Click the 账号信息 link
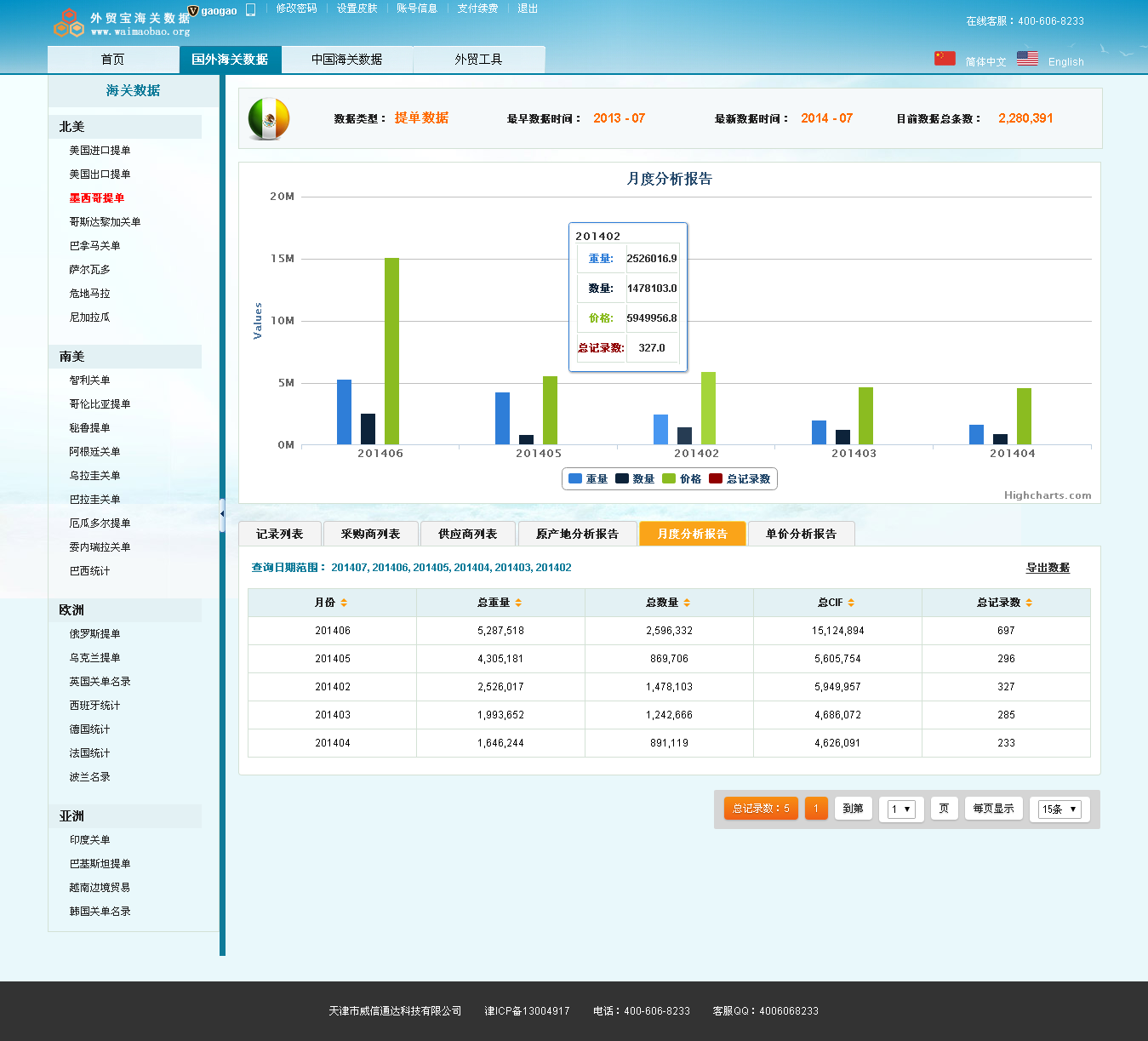This screenshot has height=1041, width=1148. point(417,9)
